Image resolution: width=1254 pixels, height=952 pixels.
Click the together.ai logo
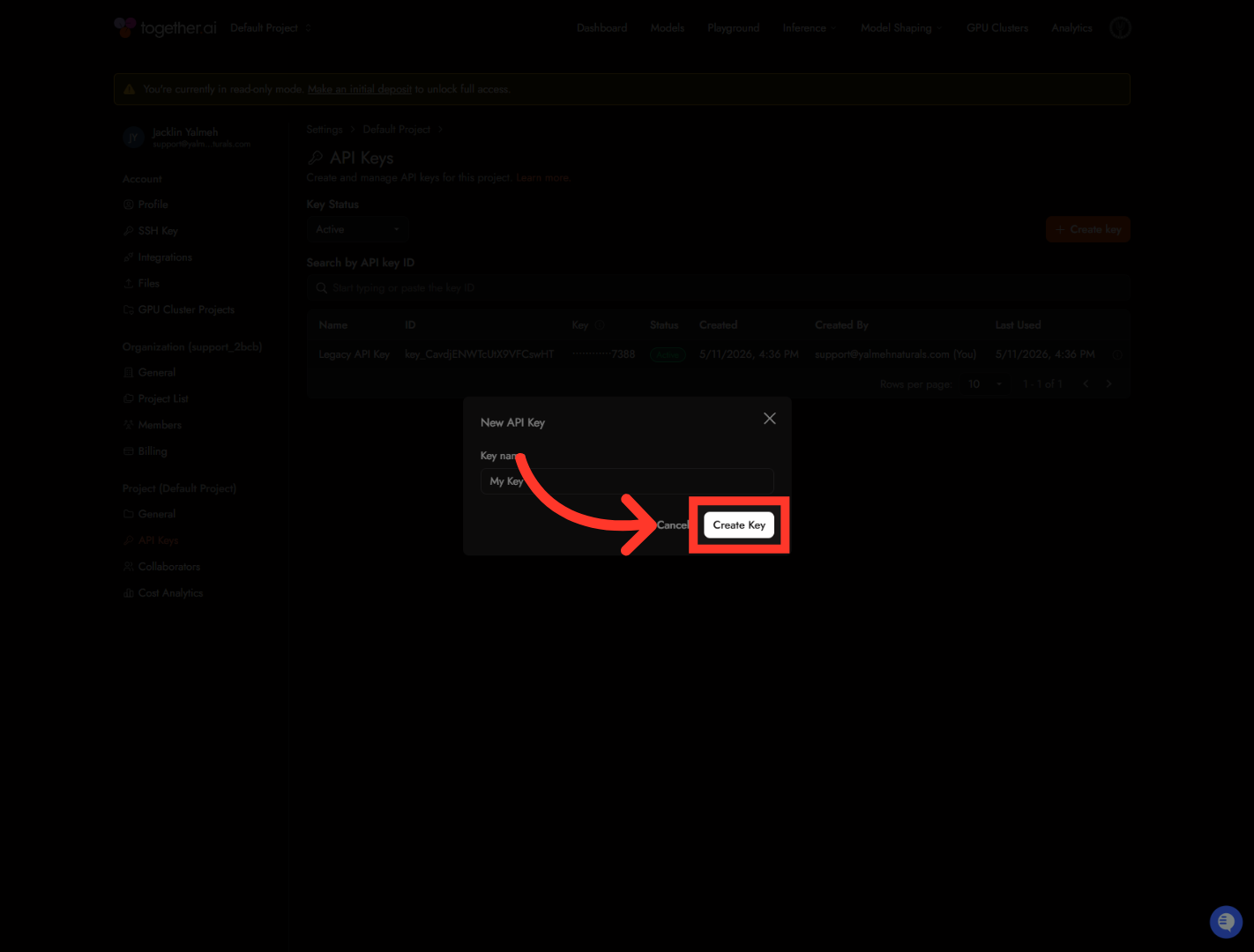[x=165, y=28]
